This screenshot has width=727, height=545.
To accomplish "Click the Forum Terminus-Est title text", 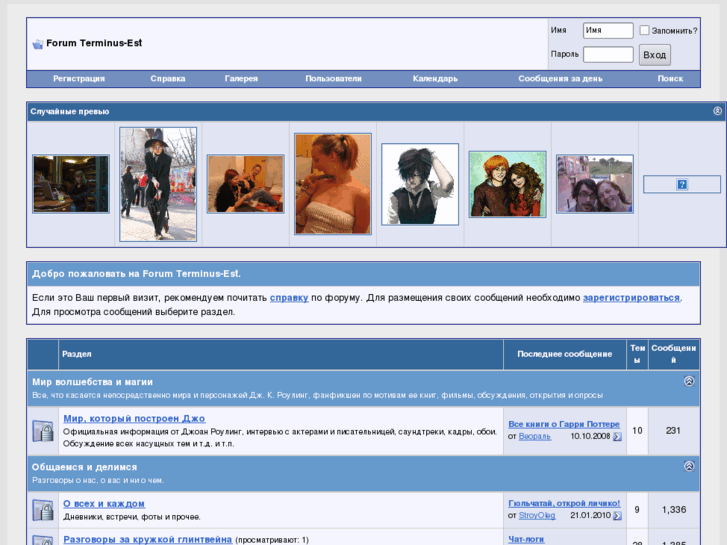I will (x=94, y=43).
